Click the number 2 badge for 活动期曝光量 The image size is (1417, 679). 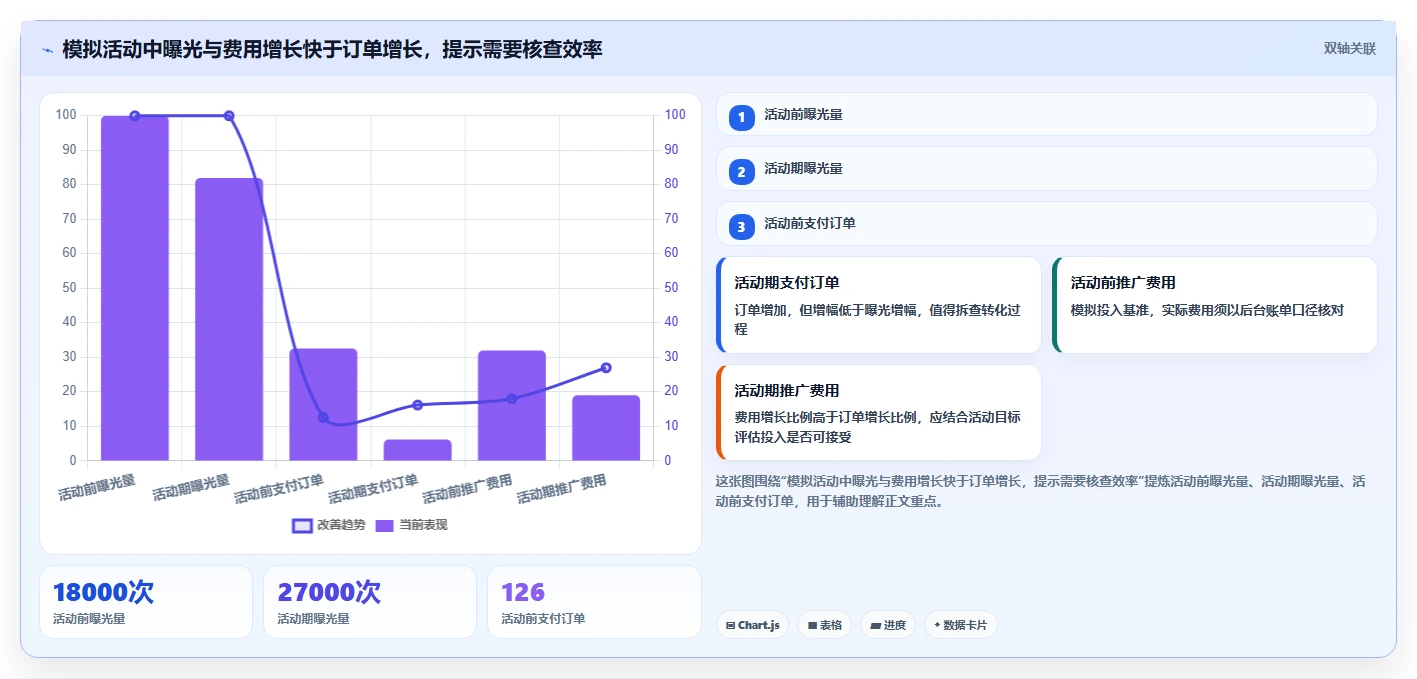click(x=741, y=172)
